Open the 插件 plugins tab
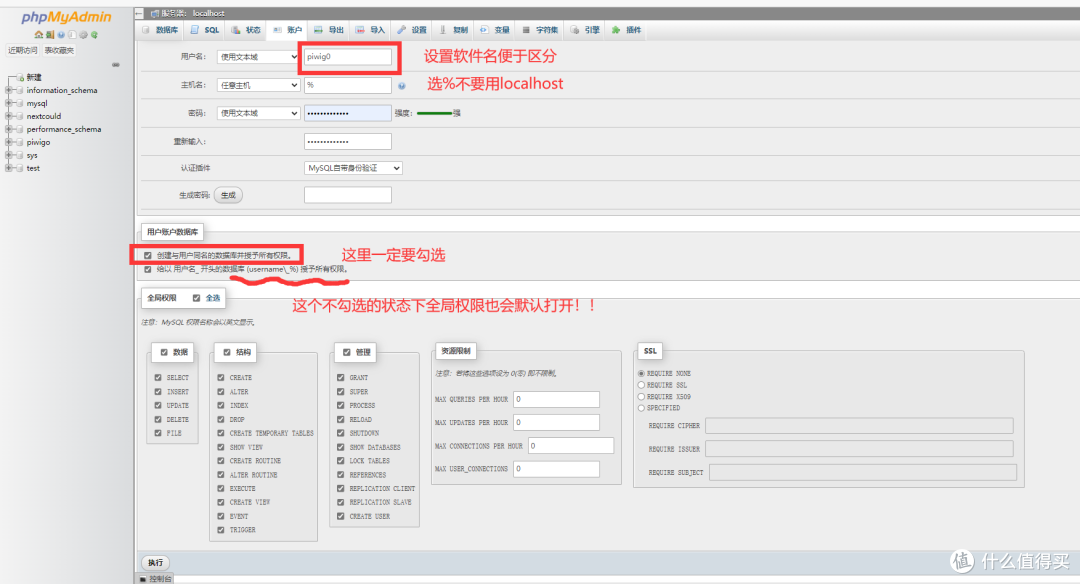 (x=627, y=30)
